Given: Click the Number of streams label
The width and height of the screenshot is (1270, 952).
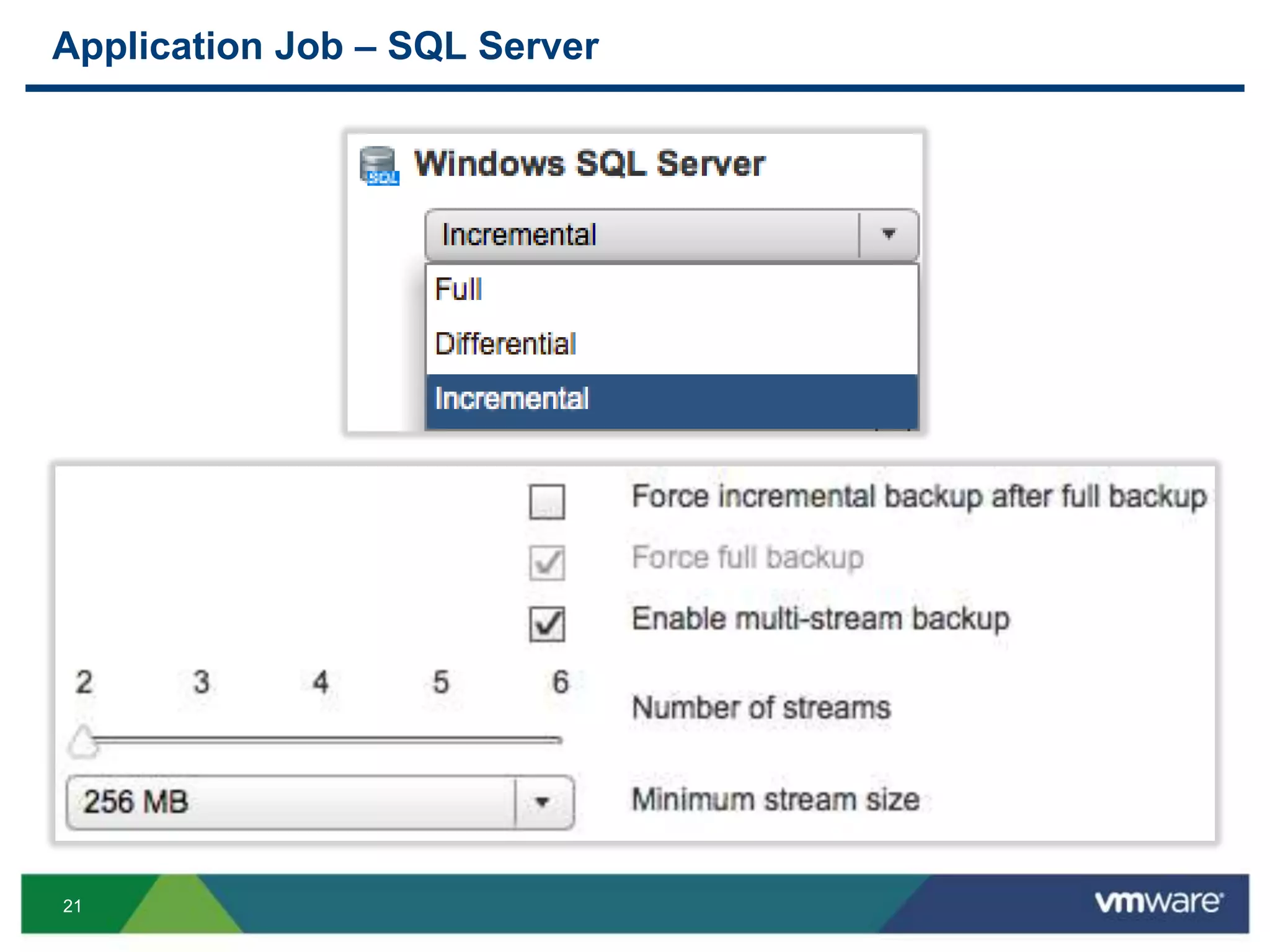Looking at the screenshot, I should point(761,708).
